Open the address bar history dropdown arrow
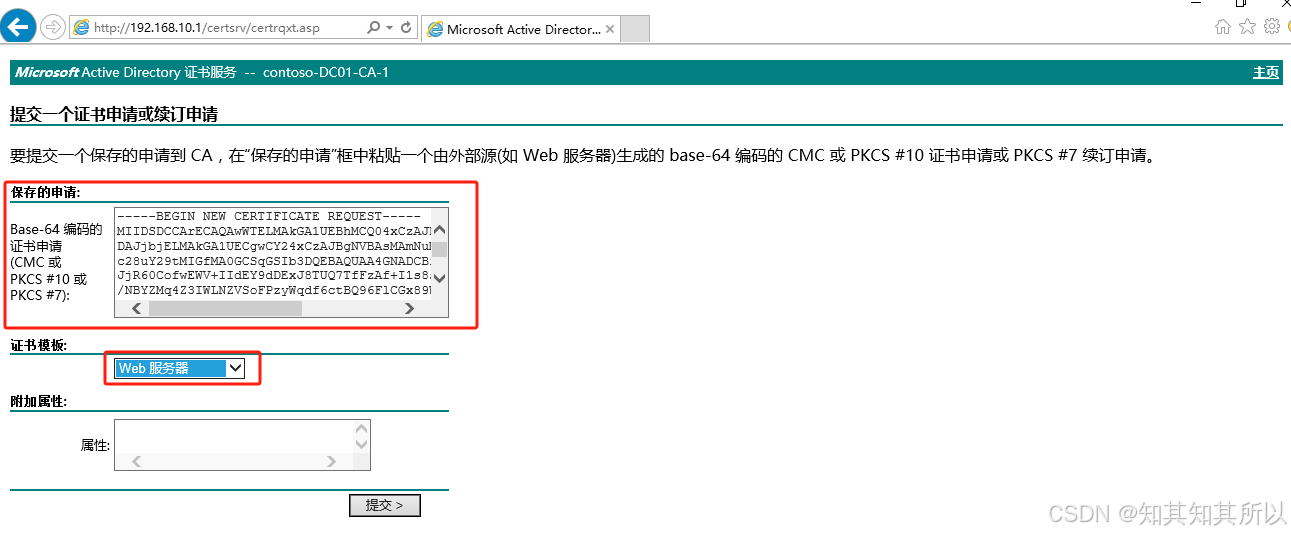 click(389, 28)
